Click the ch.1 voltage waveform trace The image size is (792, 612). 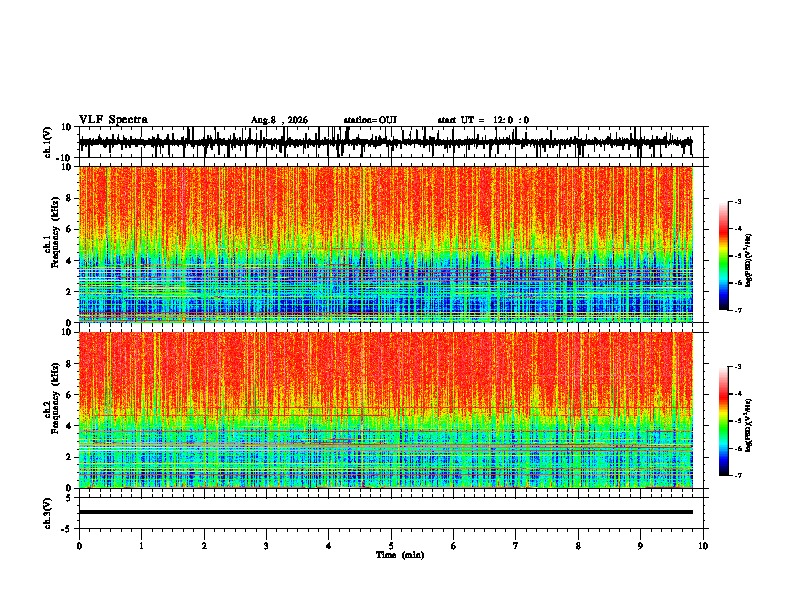click(385, 142)
